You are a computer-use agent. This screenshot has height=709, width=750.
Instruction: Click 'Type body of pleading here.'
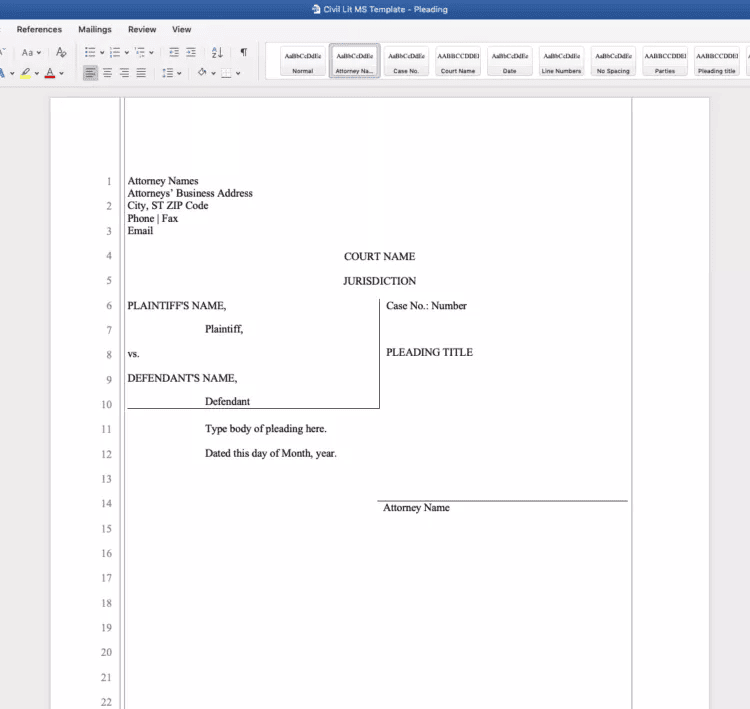coord(266,429)
